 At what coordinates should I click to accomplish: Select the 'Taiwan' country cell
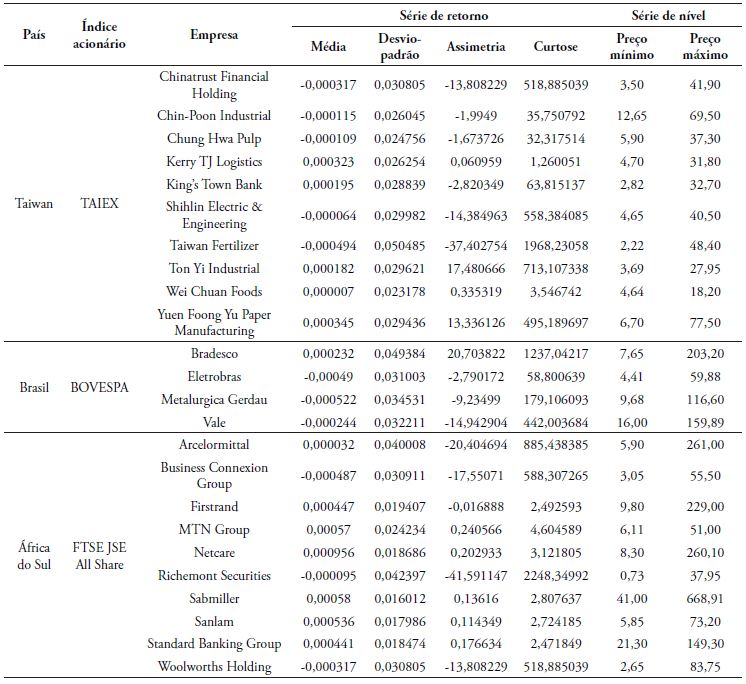pos(35,202)
